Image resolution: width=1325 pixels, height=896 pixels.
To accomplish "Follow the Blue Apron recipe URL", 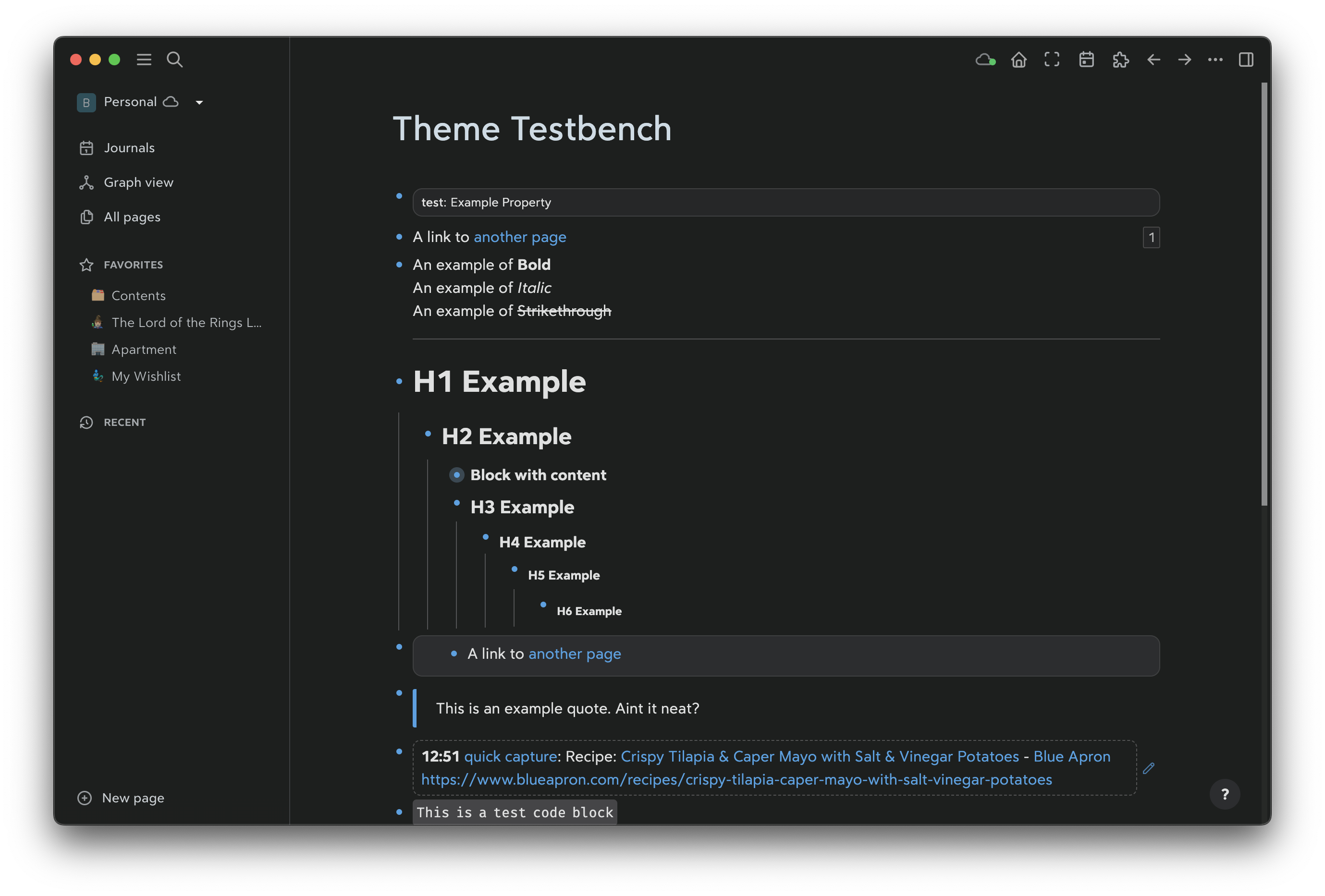I will (x=736, y=780).
